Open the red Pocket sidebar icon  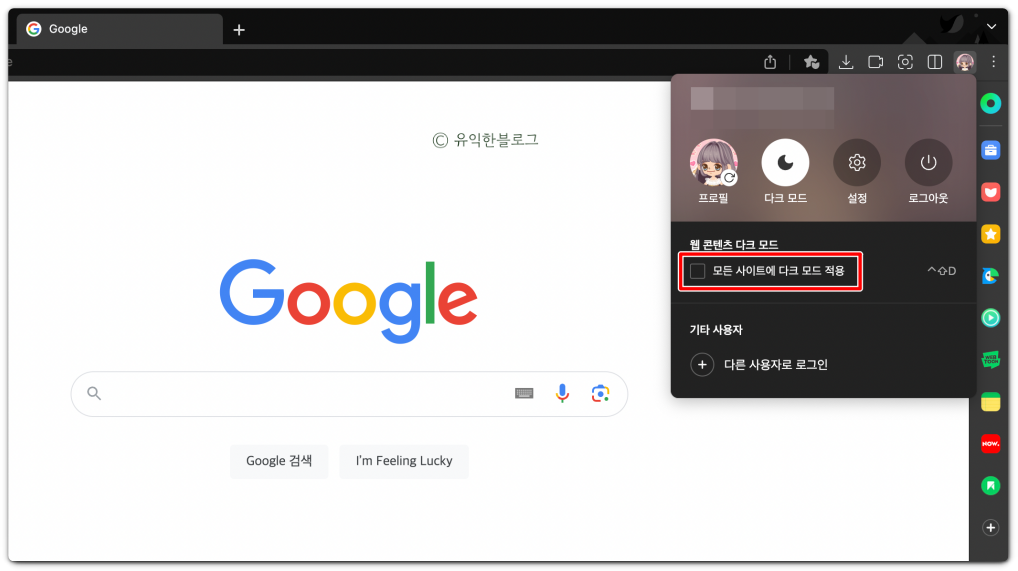991,192
